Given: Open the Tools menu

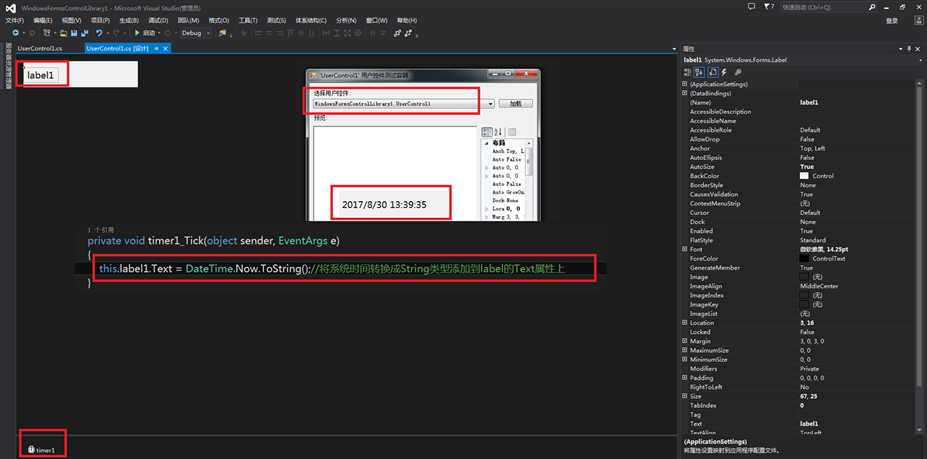Looking at the screenshot, I should coord(247,20).
